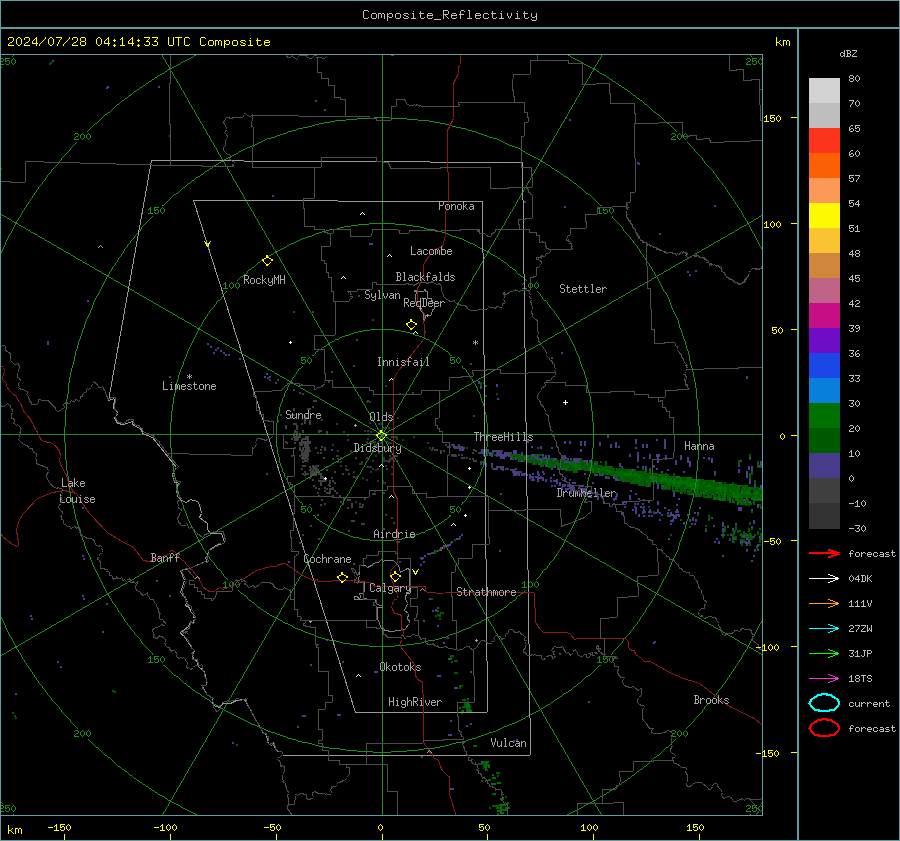
Task: Click the yellow diamond at the radar center
Action: pos(381,436)
